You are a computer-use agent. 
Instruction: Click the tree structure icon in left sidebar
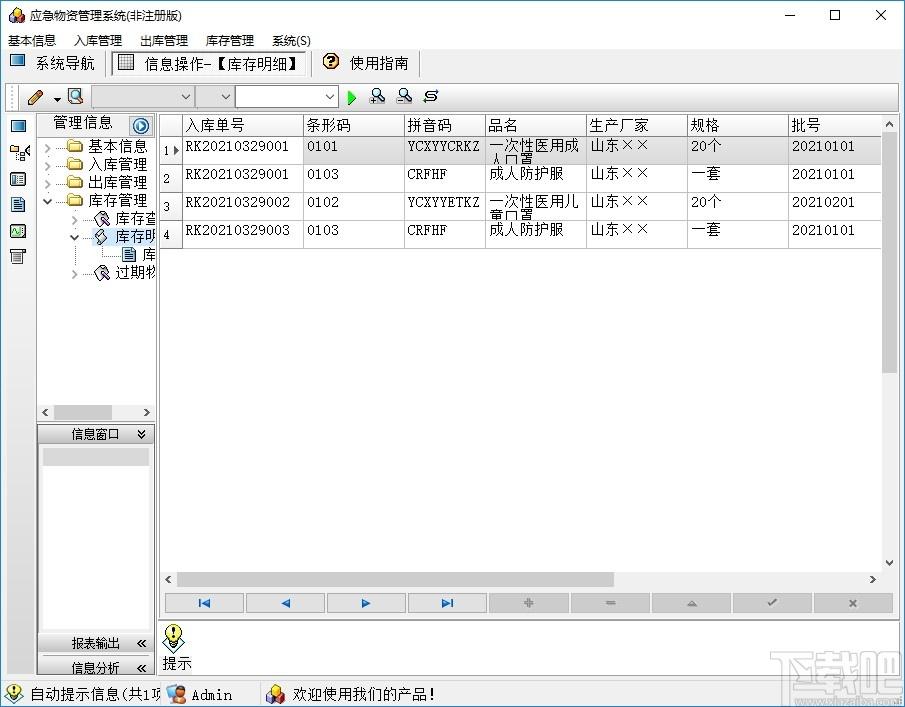click(20, 152)
